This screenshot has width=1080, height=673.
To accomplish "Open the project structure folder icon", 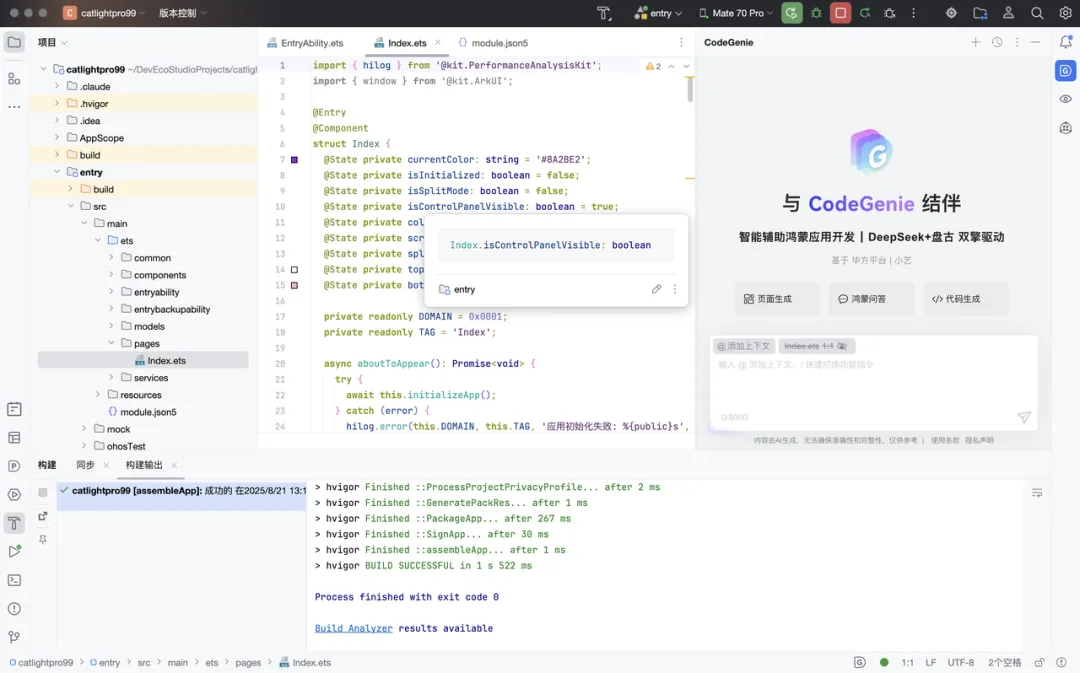I will coord(980,13).
